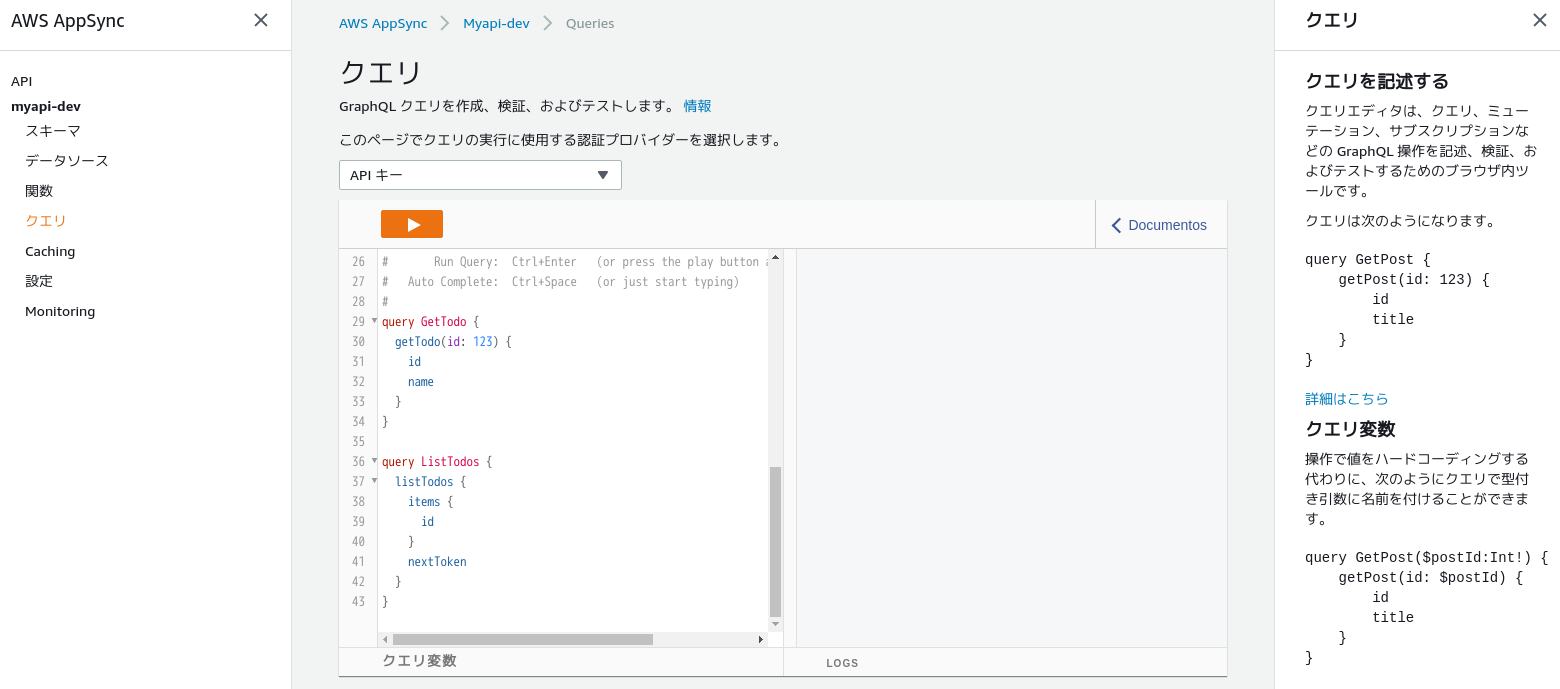Click the query ListTodos line
This screenshot has height=689, width=1560.
[437, 461]
